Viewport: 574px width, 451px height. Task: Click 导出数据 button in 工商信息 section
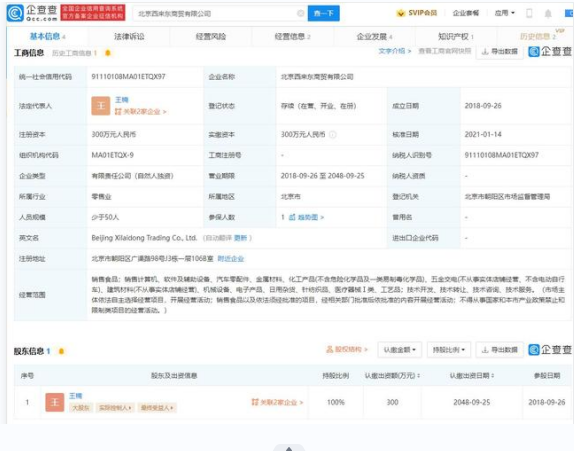point(499,52)
